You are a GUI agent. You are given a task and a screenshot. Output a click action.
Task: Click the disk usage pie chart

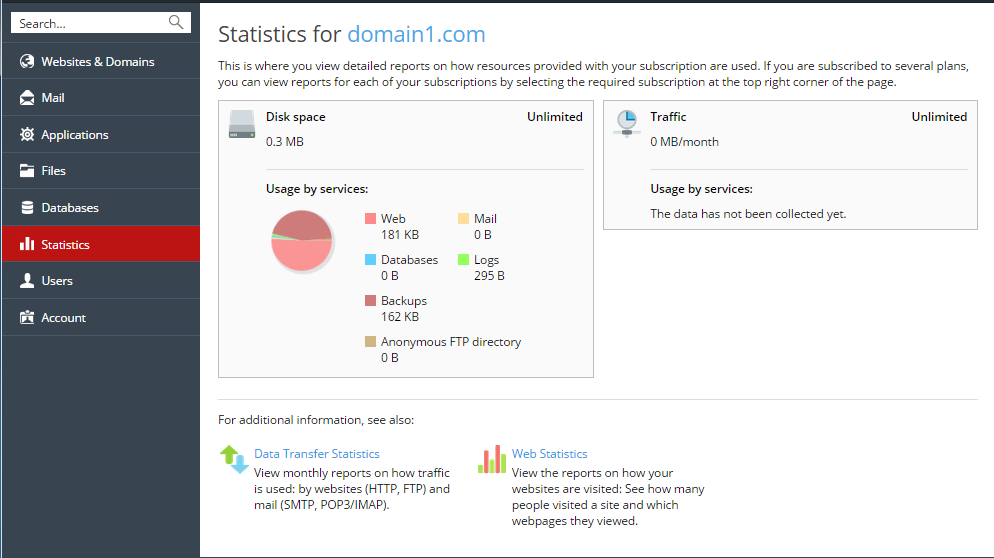coord(302,242)
